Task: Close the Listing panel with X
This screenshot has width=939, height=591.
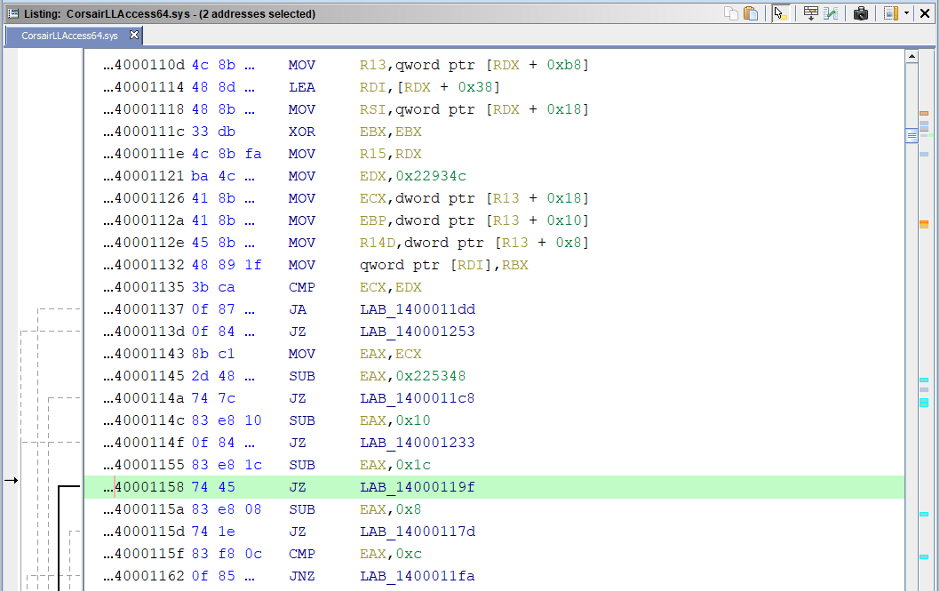Action: pyautogui.click(x=925, y=13)
